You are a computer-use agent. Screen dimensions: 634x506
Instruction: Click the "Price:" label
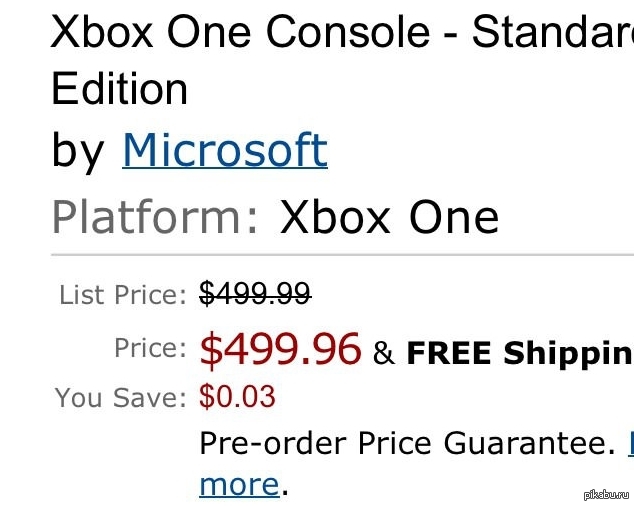[x=150, y=348]
